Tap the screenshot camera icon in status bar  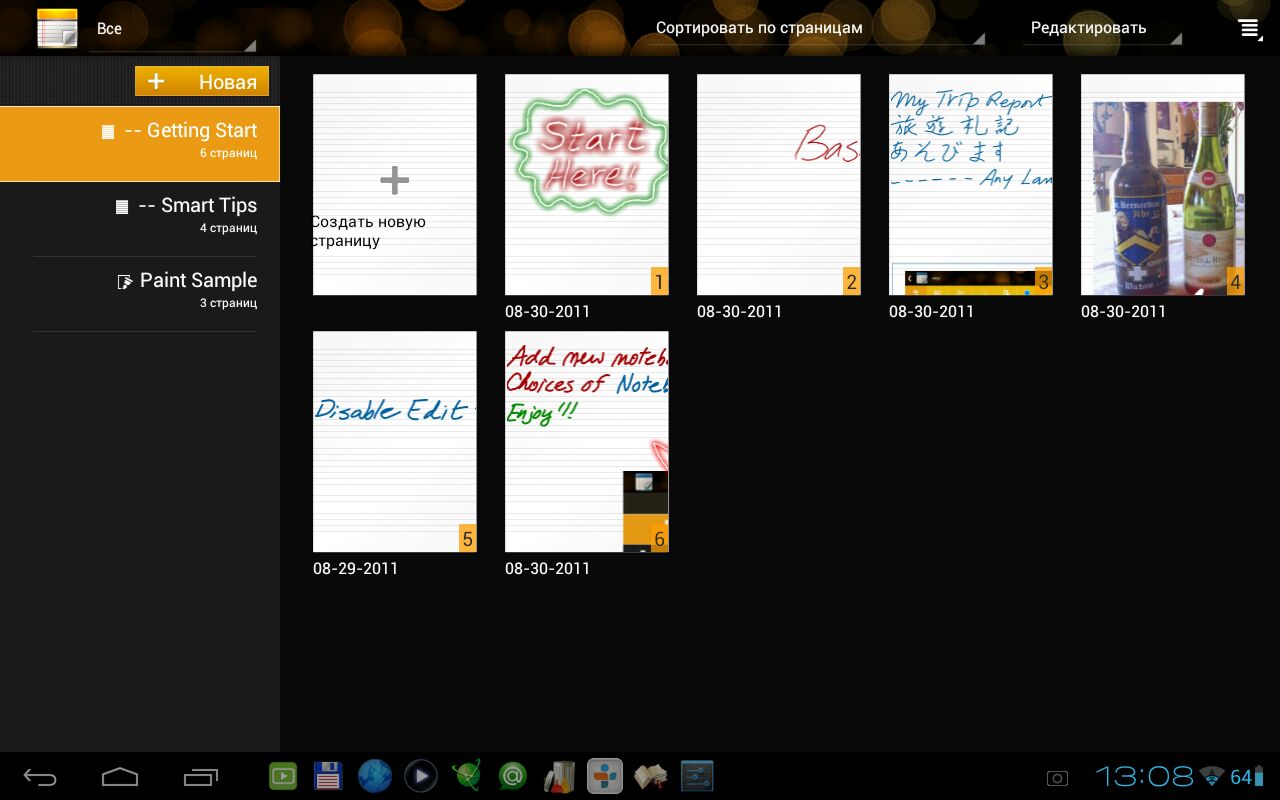click(x=1057, y=778)
